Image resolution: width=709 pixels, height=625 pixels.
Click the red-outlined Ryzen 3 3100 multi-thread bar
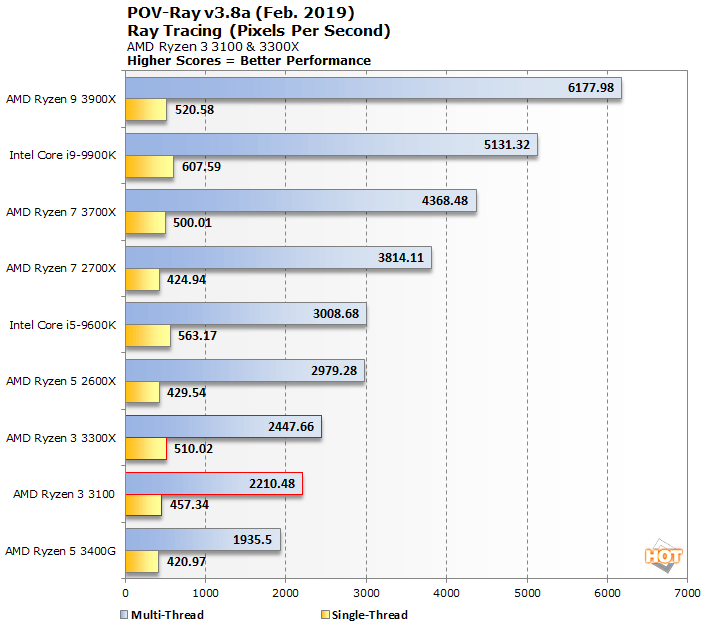[212, 484]
